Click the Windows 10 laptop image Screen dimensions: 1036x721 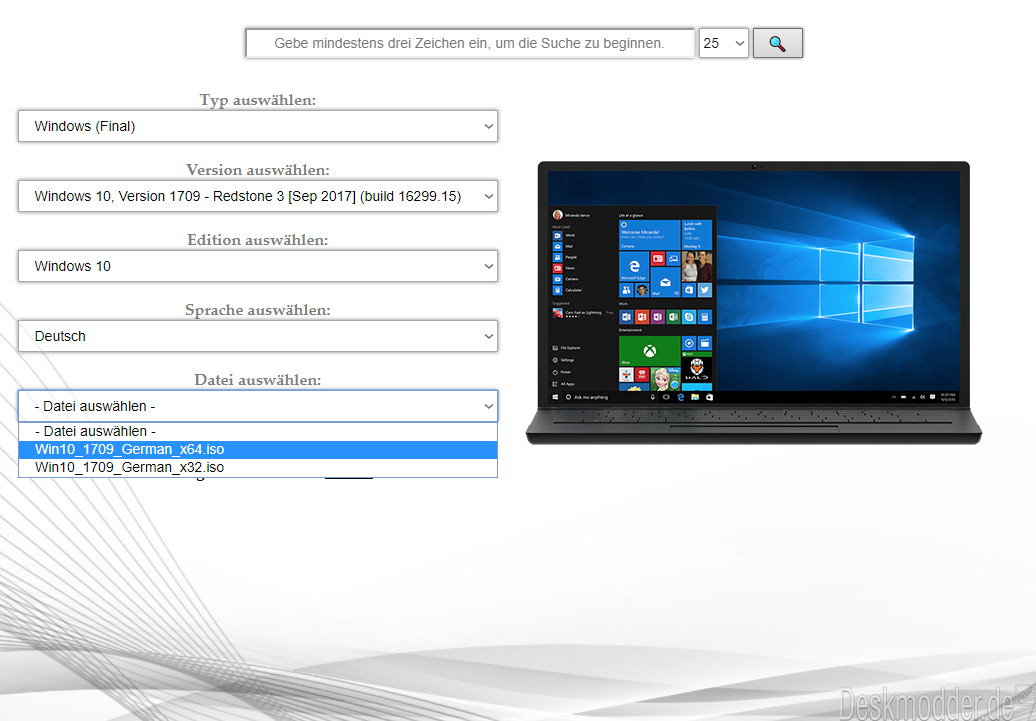(x=754, y=303)
